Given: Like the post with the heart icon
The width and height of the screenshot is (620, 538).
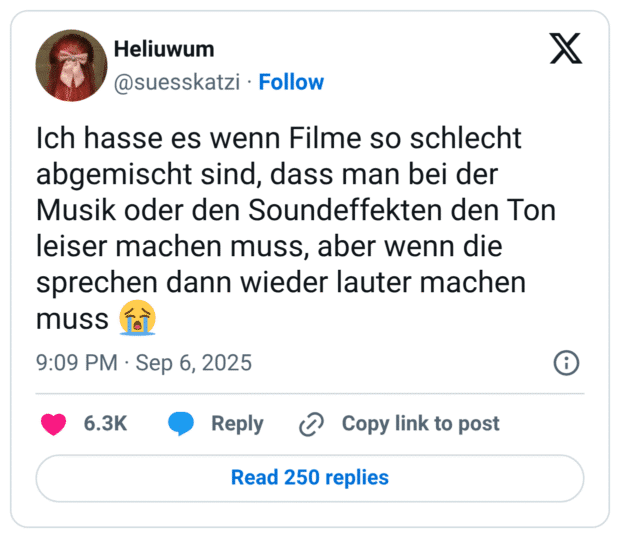Looking at the screenshot, I should [x=53, y=424].
